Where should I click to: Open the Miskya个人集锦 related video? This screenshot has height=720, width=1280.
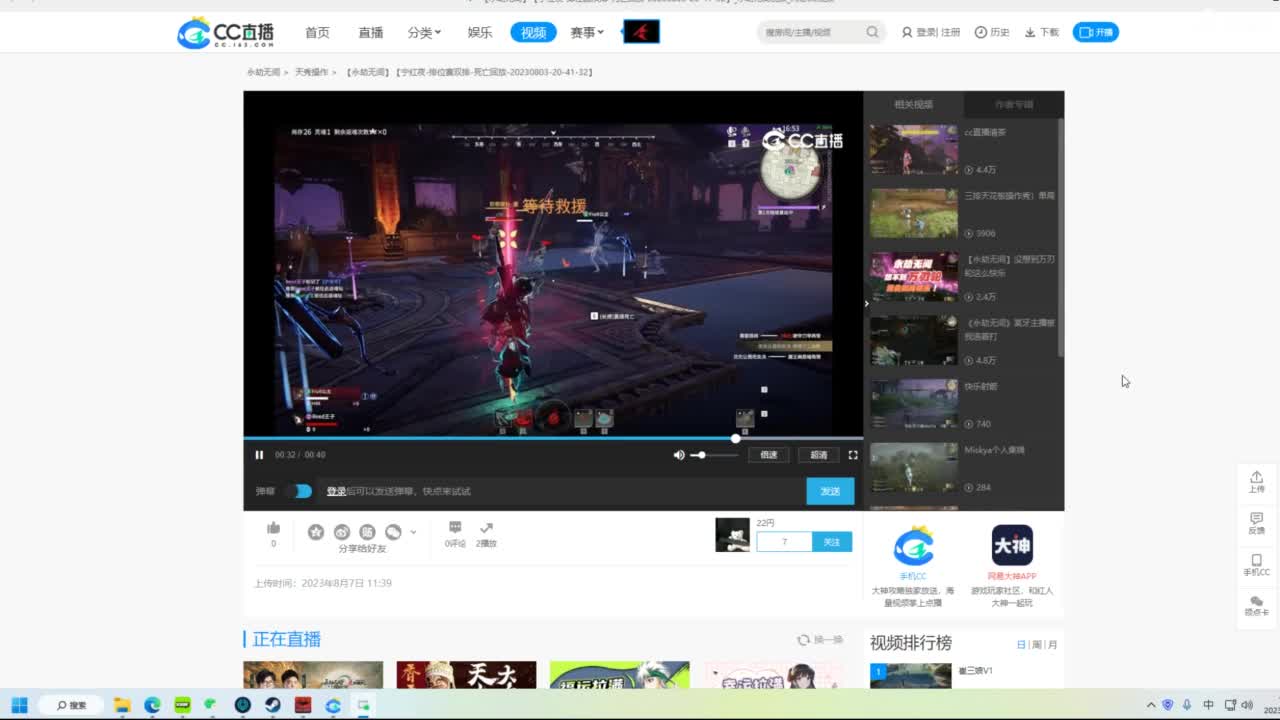(963, 468)
